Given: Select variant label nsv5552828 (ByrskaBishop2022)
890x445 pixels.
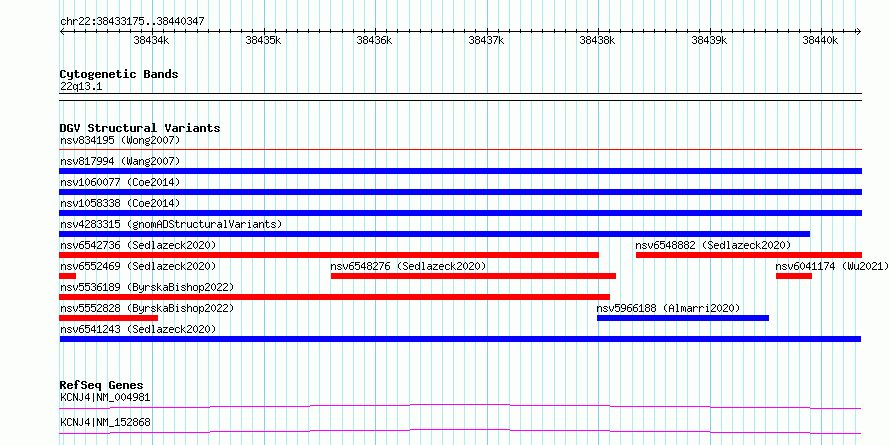Looking at the screenshot, I should (147, 308).
